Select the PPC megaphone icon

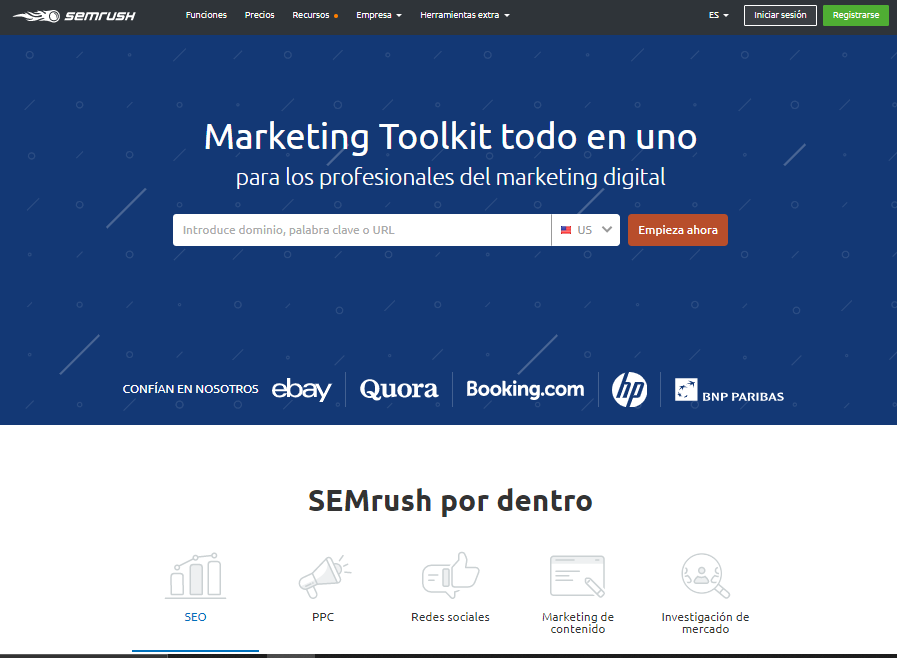(x=323, y=576)
